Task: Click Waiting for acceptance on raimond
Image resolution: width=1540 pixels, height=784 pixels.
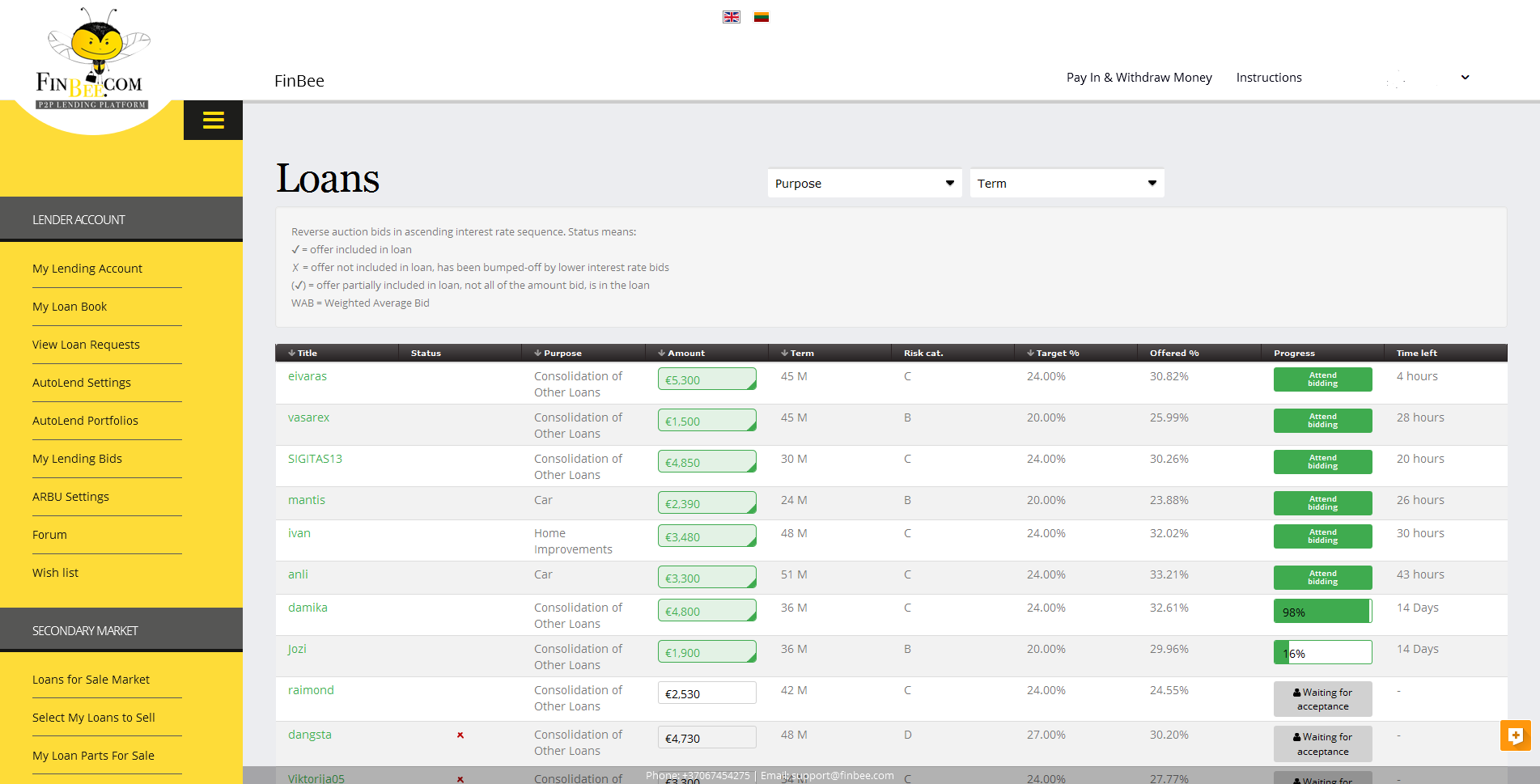Action: click(x=1322, y=699)
